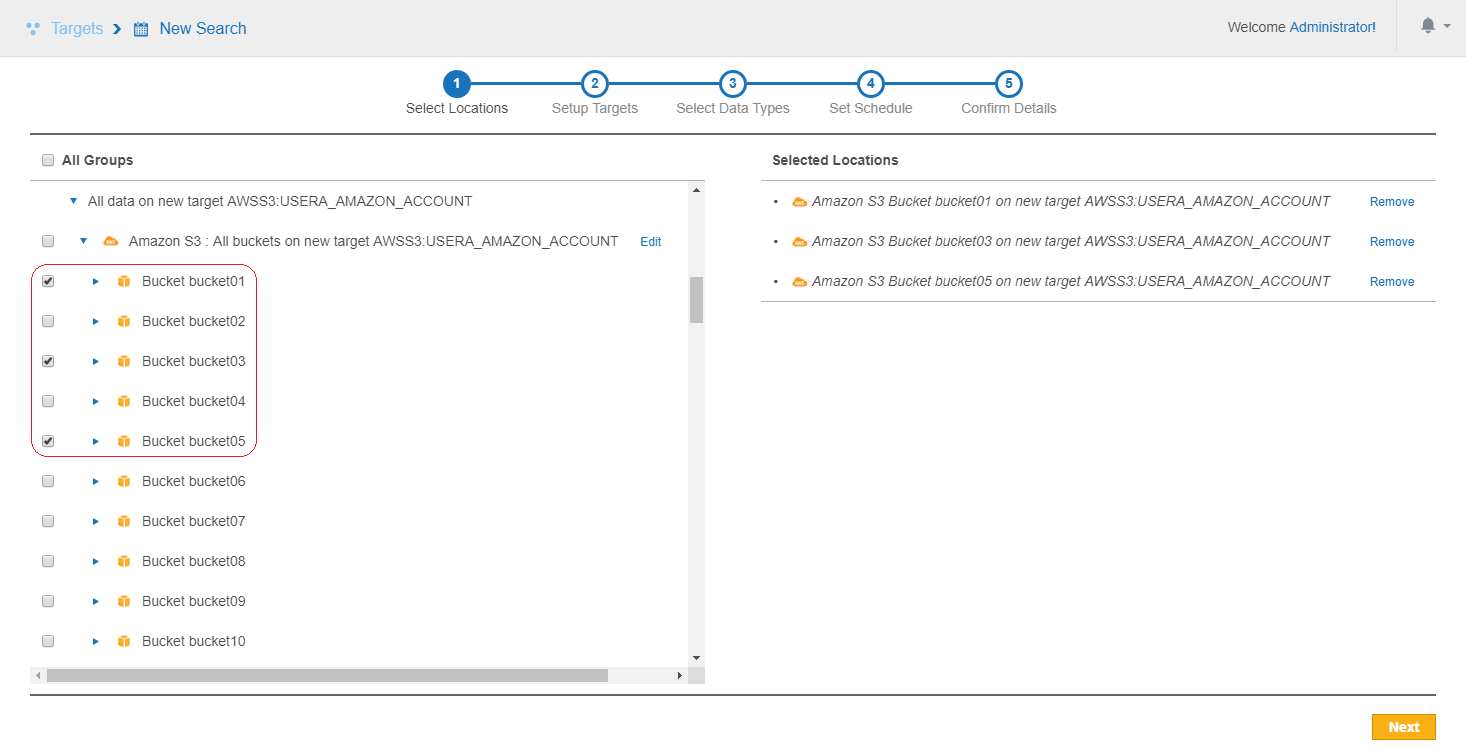Screen dimensions: 1466x749
Task: Jump to step 5 Confirm Details
Action: (x=1009, y=85)
